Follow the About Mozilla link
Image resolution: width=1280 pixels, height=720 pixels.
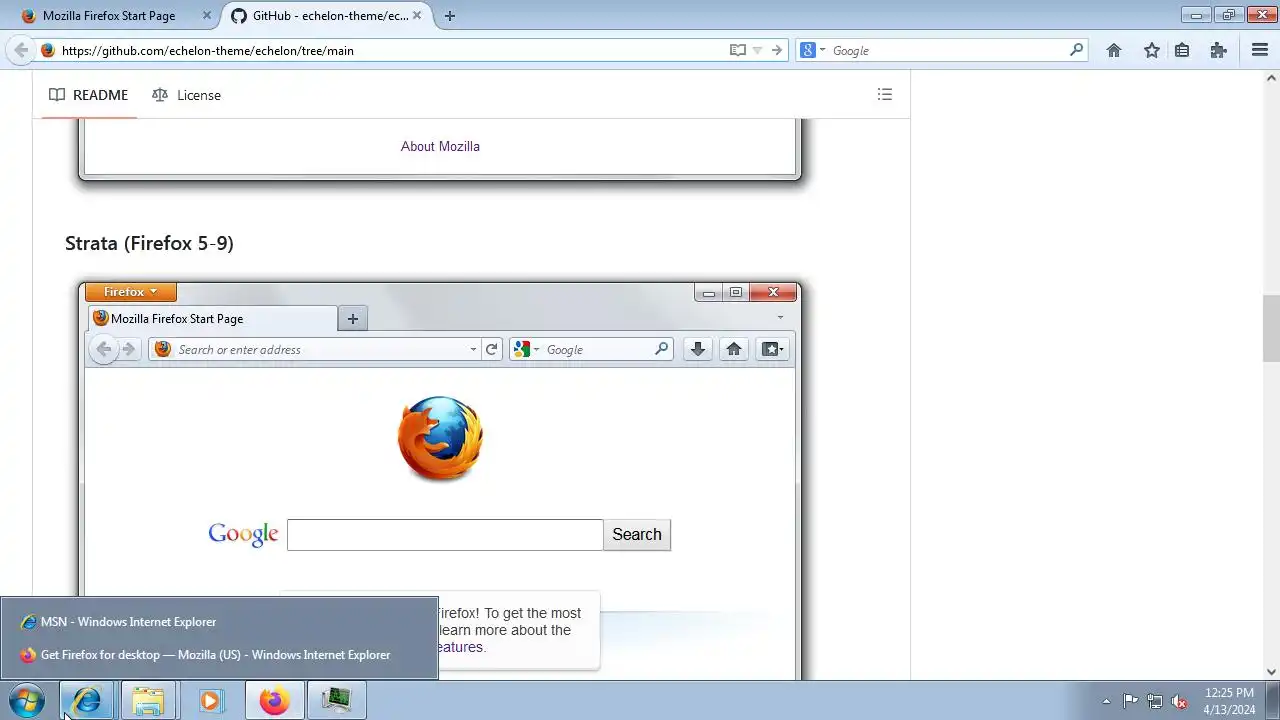(440, 146)
